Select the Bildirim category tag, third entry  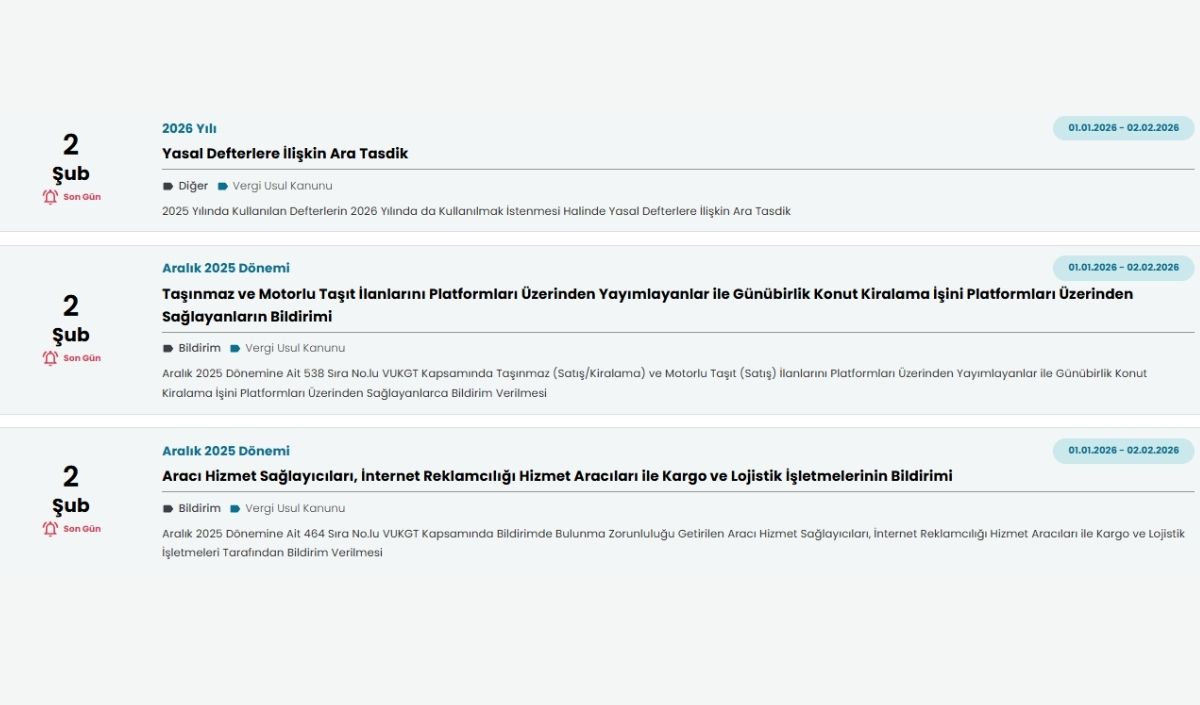(197, 508)
